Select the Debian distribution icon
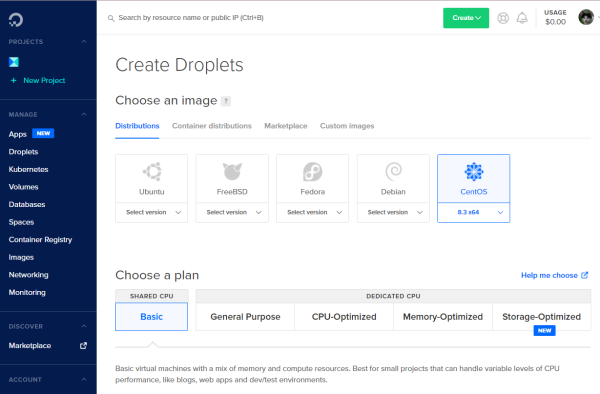This screenshot has height=394, width=600. (393, 171)
